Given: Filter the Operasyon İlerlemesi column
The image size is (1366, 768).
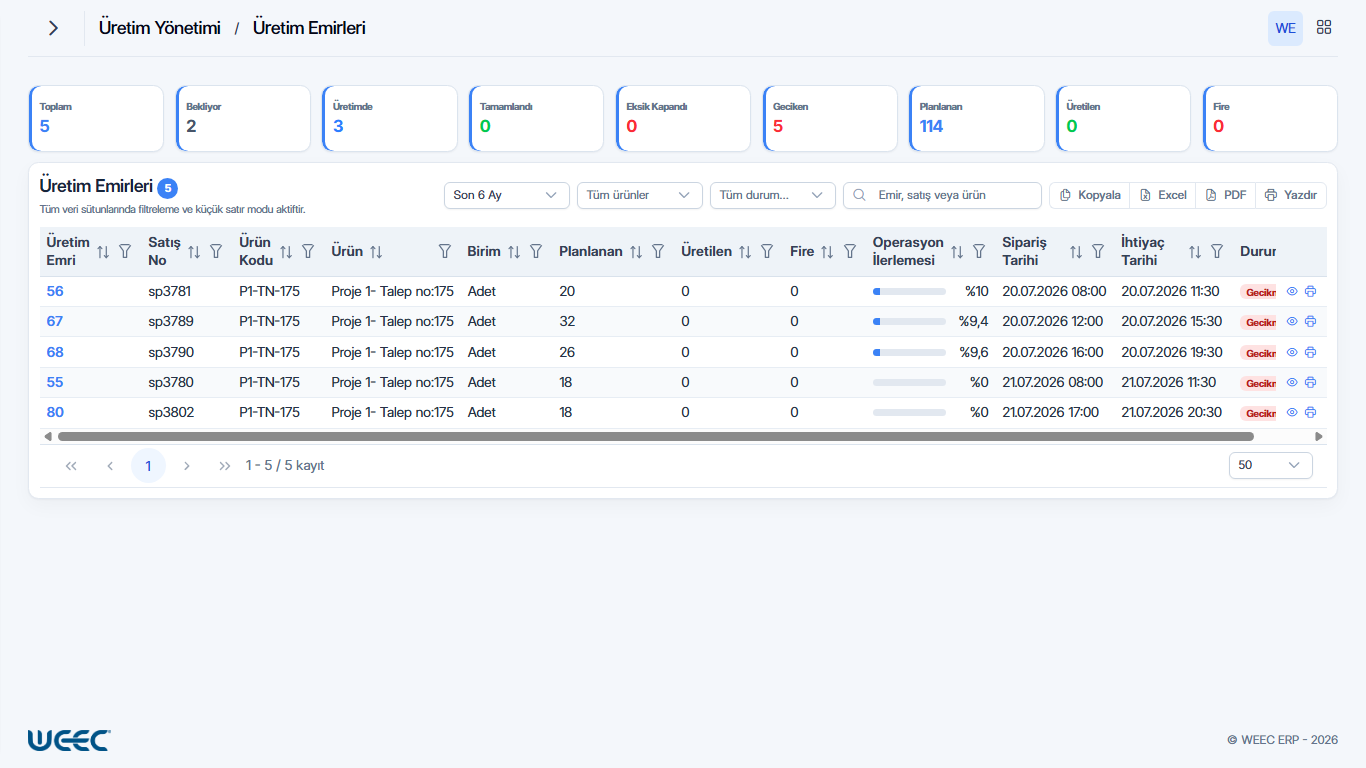Looking at the screenshot, I should [x=979, y=252].
